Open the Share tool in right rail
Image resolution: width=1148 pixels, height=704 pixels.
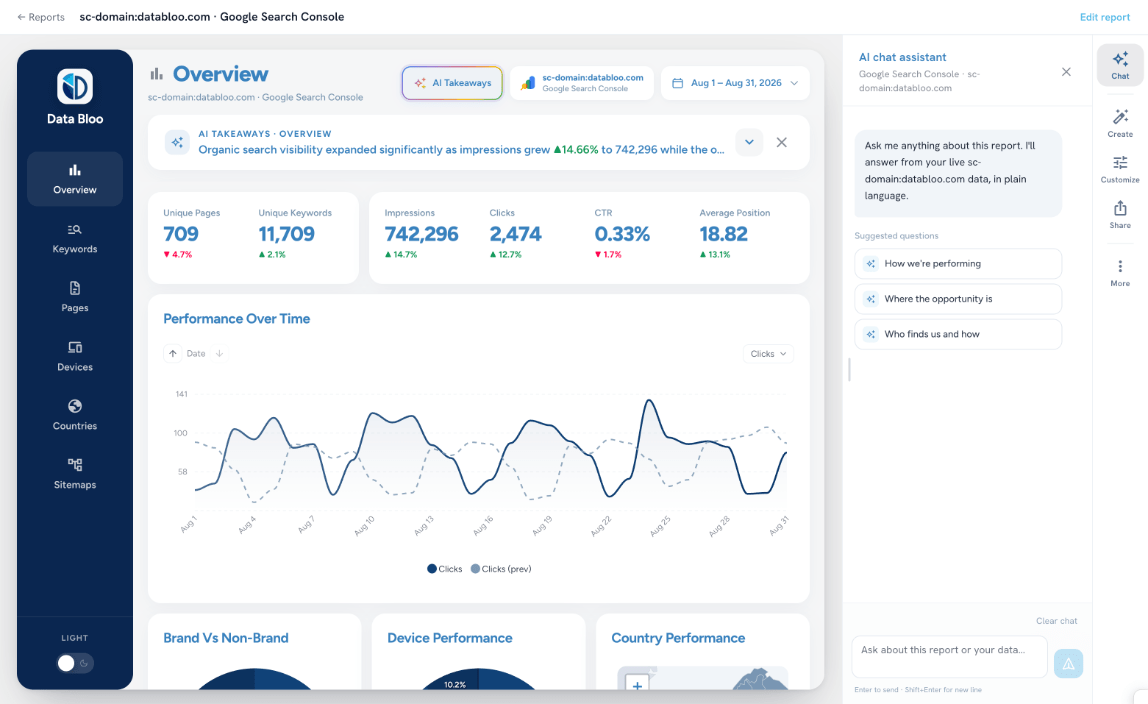point(1120,215)
